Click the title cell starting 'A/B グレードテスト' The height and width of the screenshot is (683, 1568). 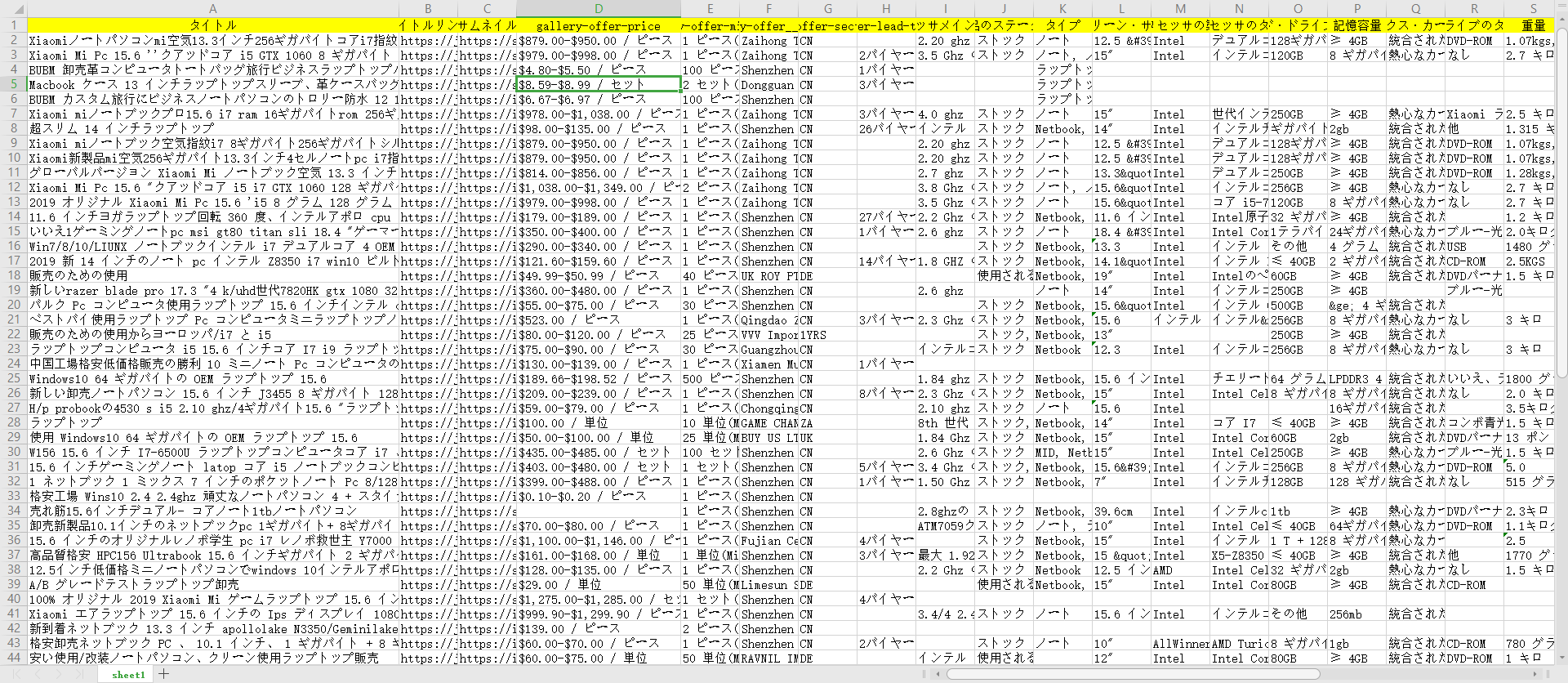(x=212, y=584)
